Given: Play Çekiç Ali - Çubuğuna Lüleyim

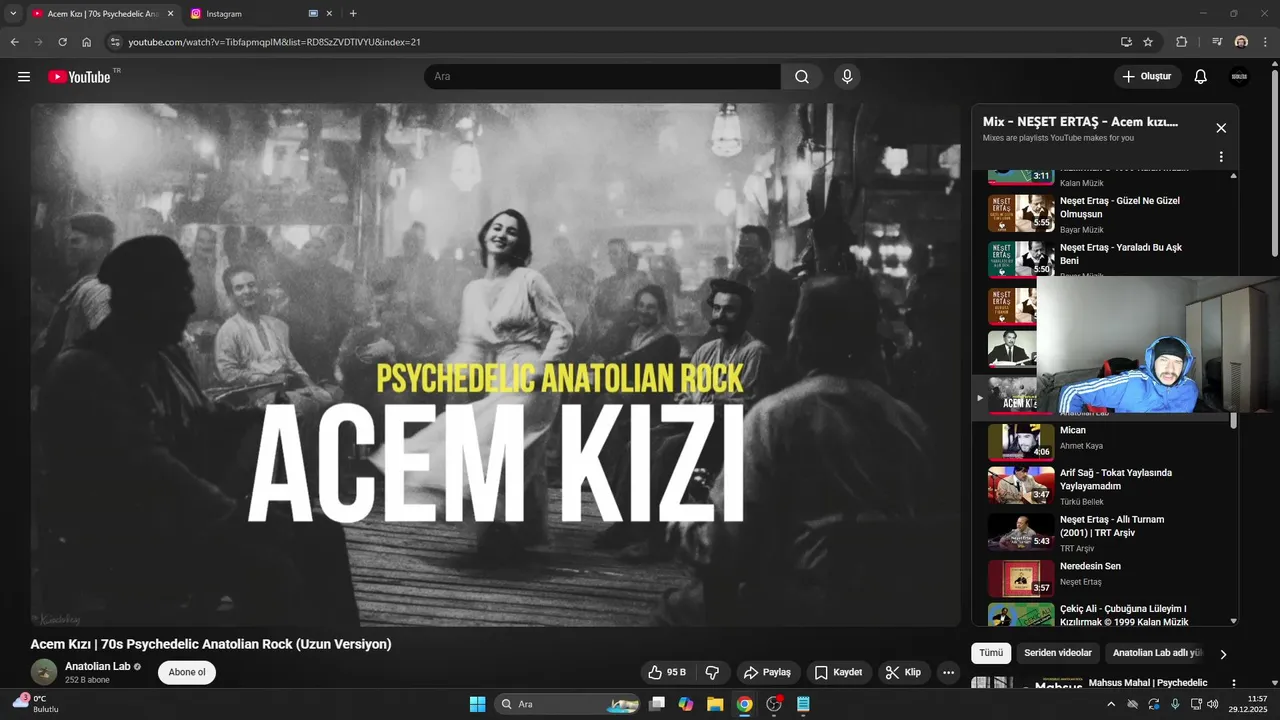Looking at the screenshot, I should (x=1124, y=615).
